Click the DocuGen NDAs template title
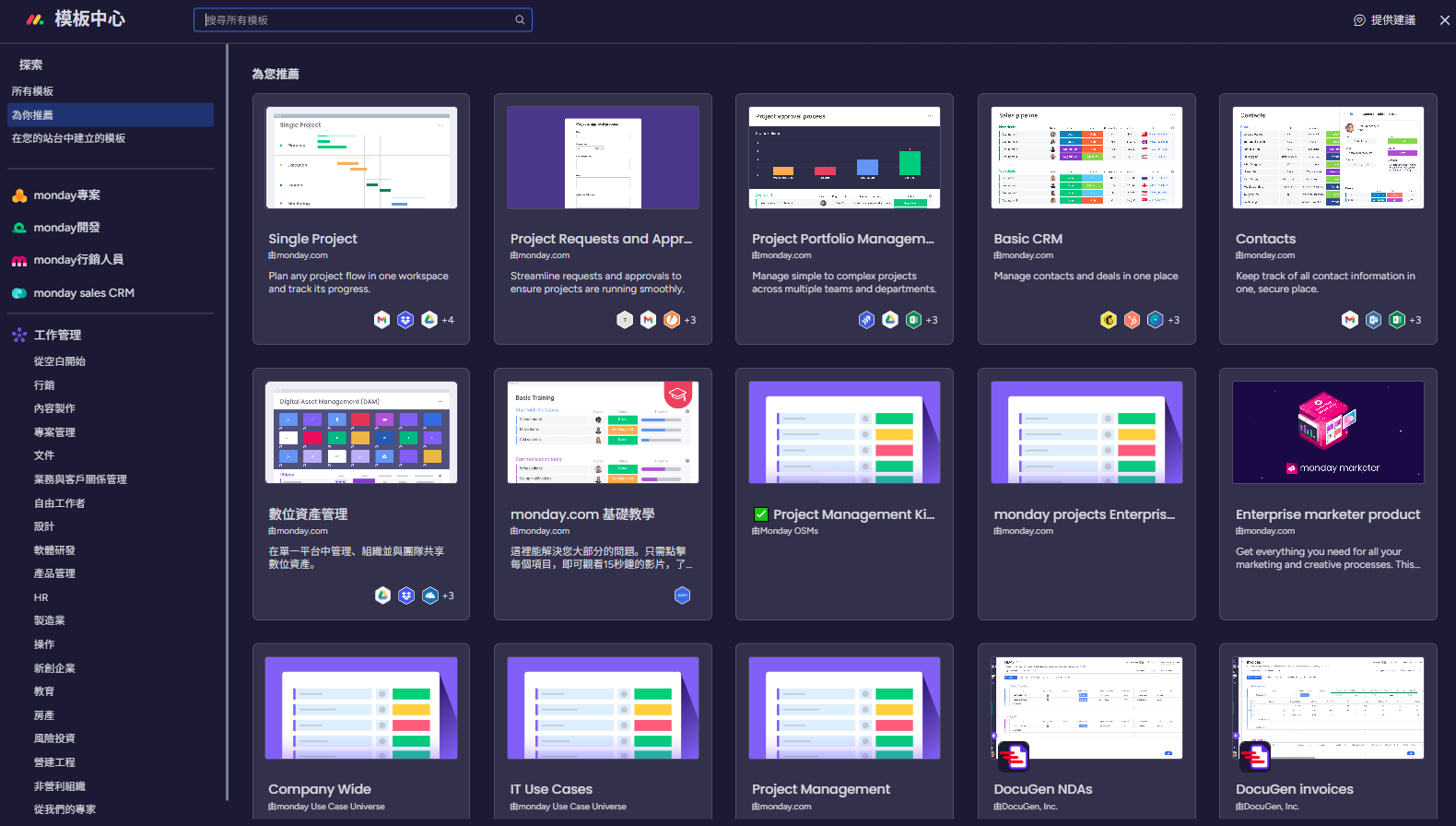Viewport: 1456px width, 826px height. tap(1043, 789)
